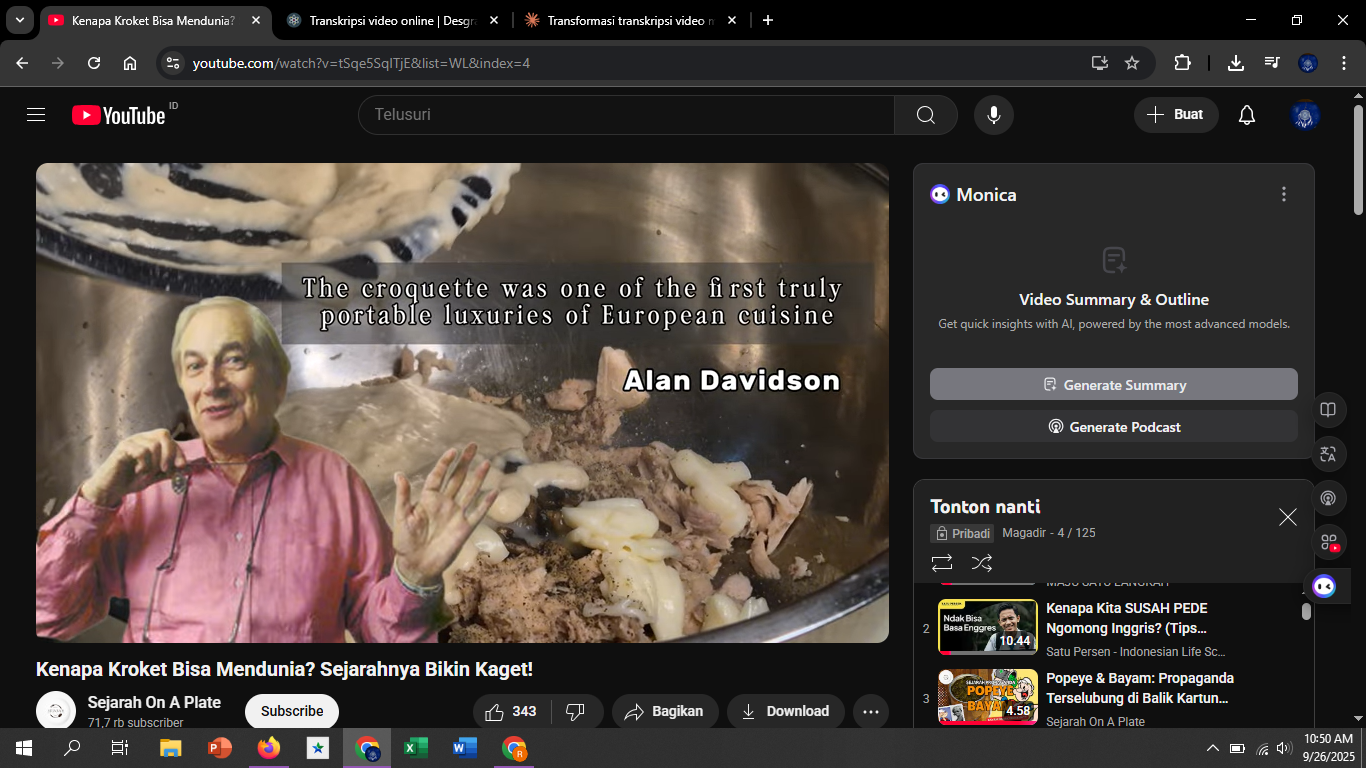Screen dimensions: 1366x768
Task: Go to the YouTube home logo
Action: click(x=118, y=115)
